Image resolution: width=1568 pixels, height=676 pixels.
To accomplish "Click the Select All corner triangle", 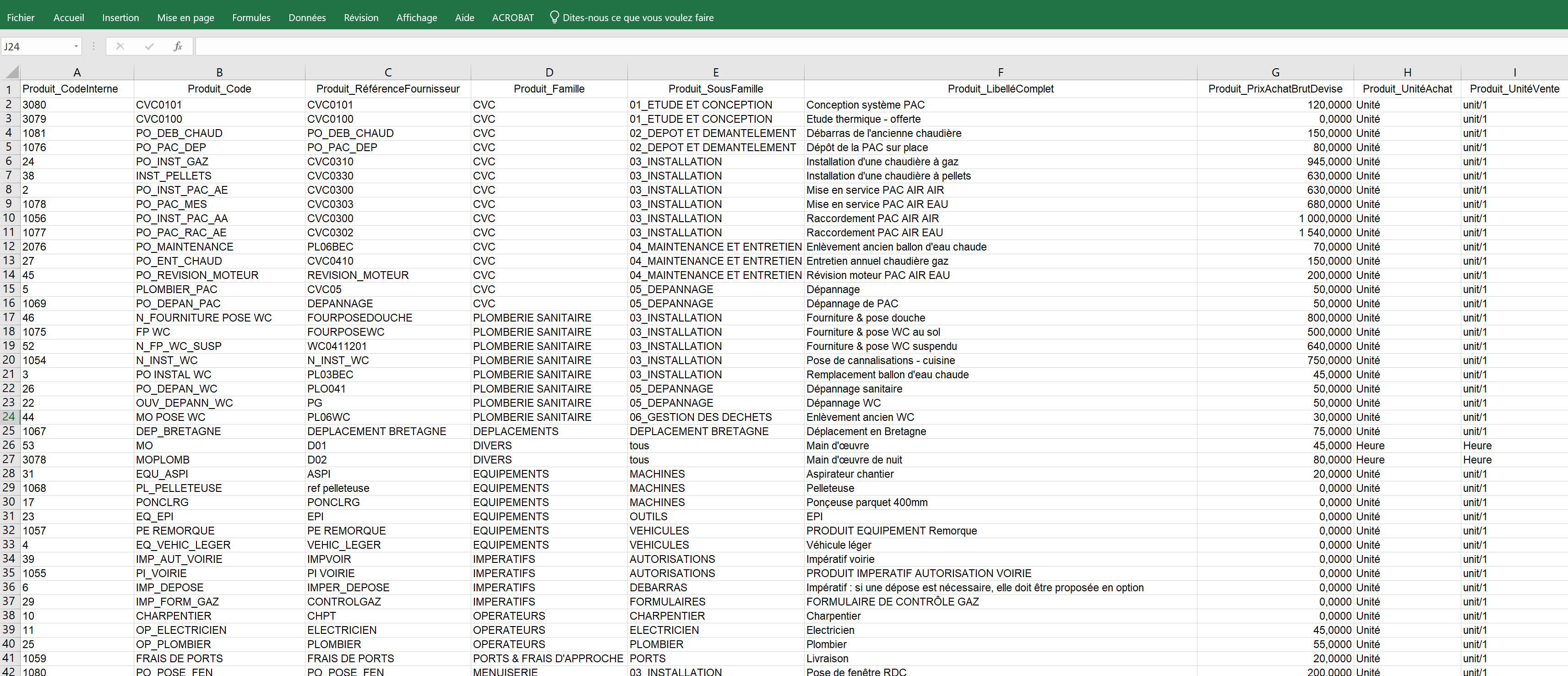I will [x=11, y=72].
